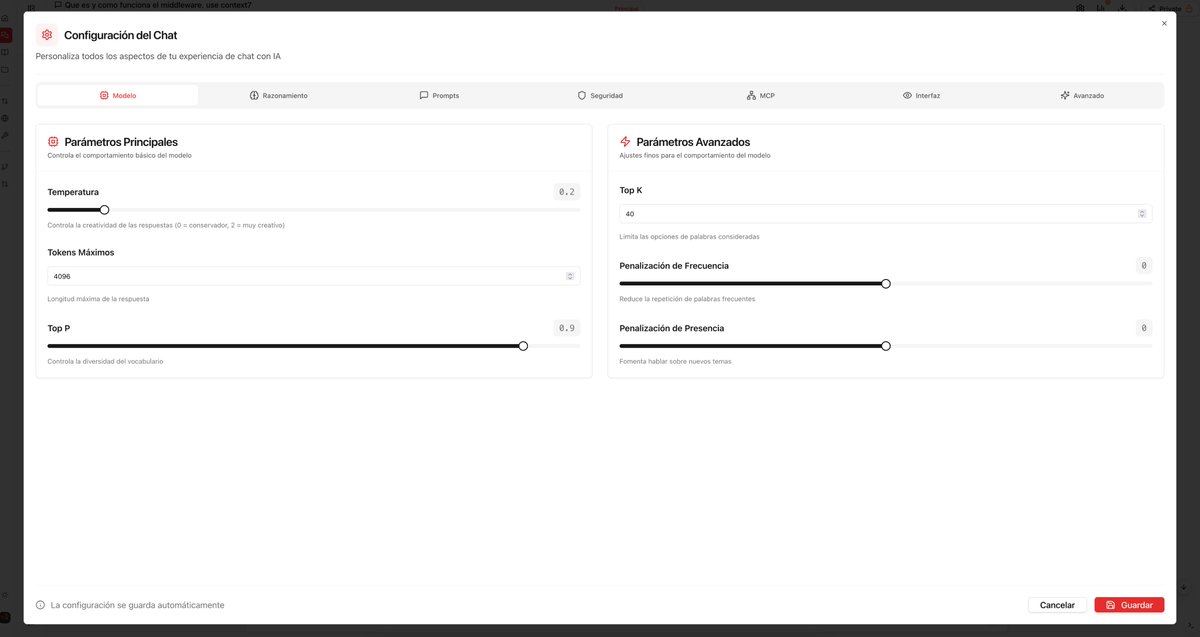This screenshot has width=1200, height=637.
Task: Focus the Top K input field
Action: (886, 214)
